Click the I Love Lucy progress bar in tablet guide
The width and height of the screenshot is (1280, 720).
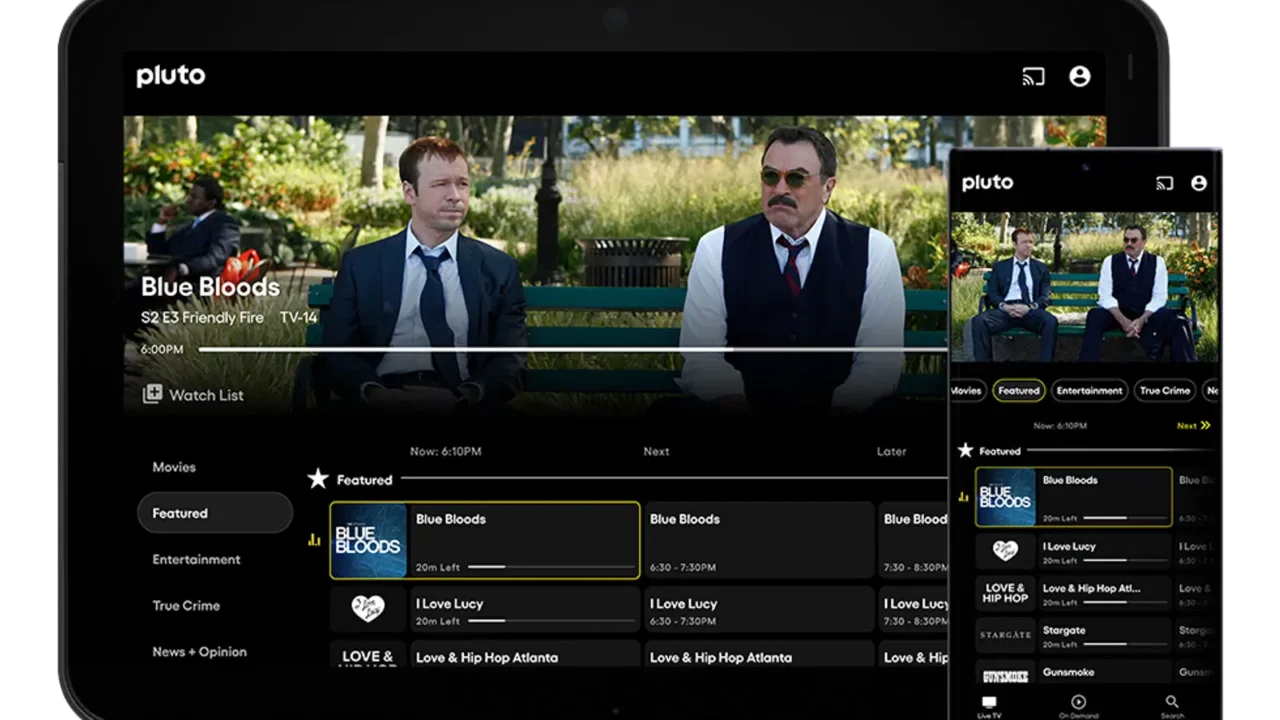tap(550, 621)
